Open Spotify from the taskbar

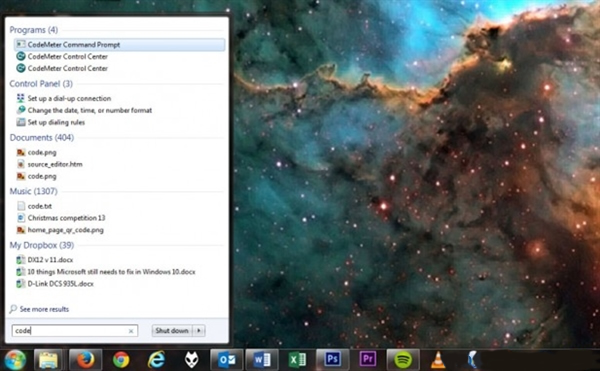pos(403,360)
